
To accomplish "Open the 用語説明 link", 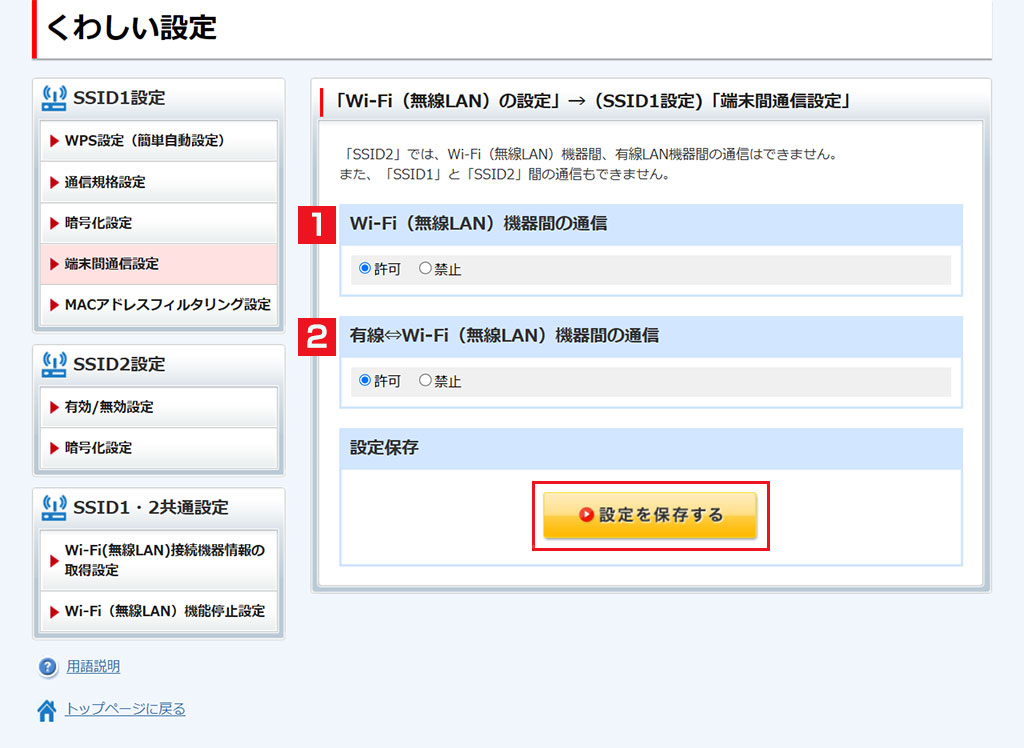I will [x=93, y=667].
